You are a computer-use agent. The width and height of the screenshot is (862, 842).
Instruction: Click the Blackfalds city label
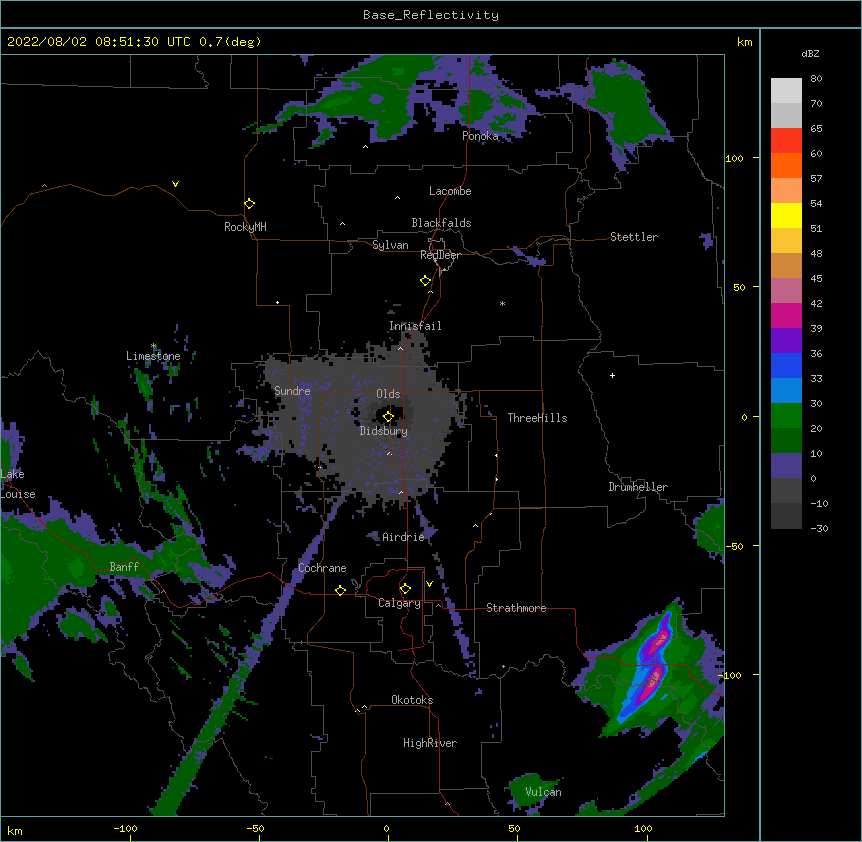[441, 223]
